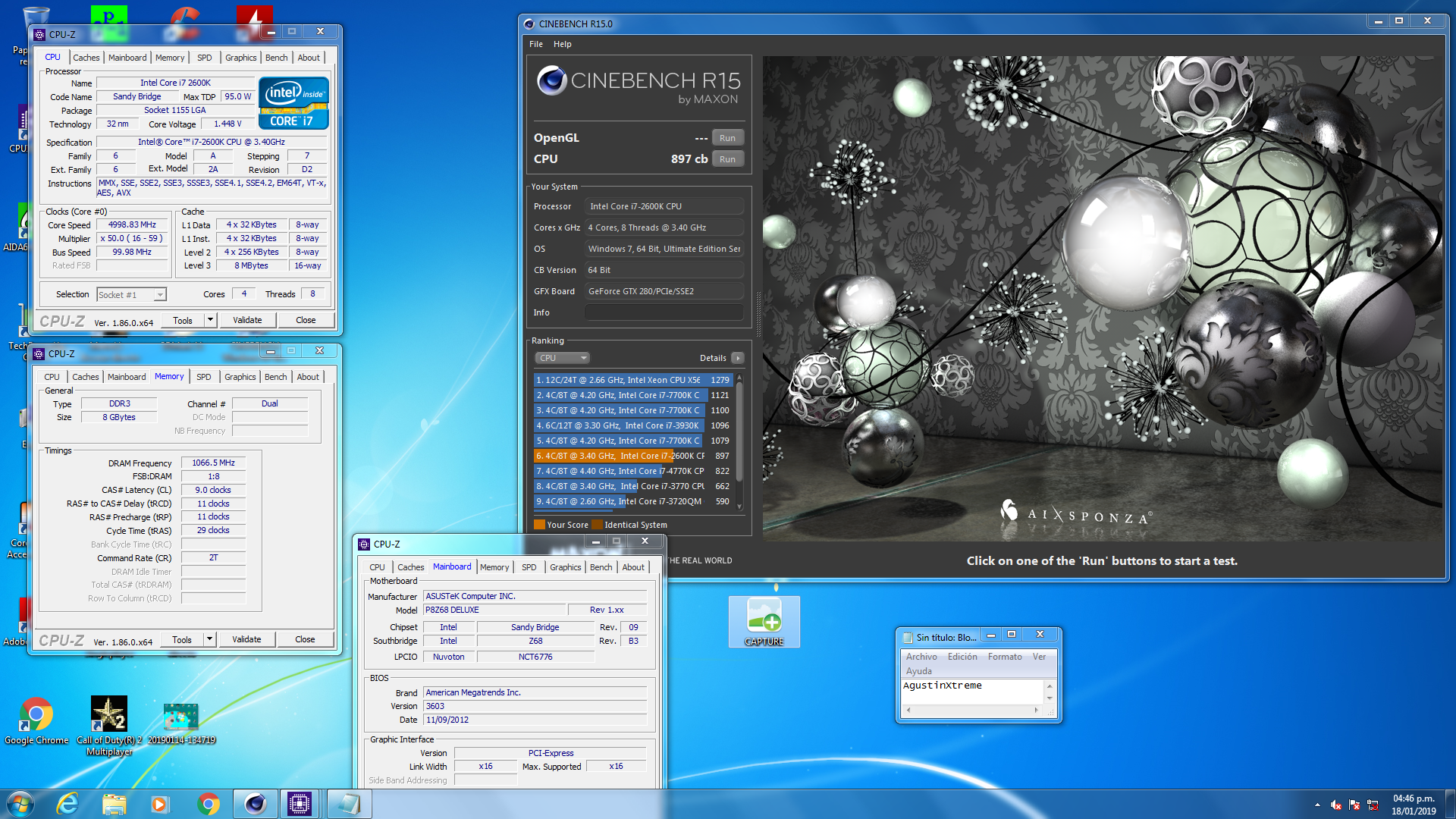
Task: Click the muted volume tray icon
Action: (1335, 805)
